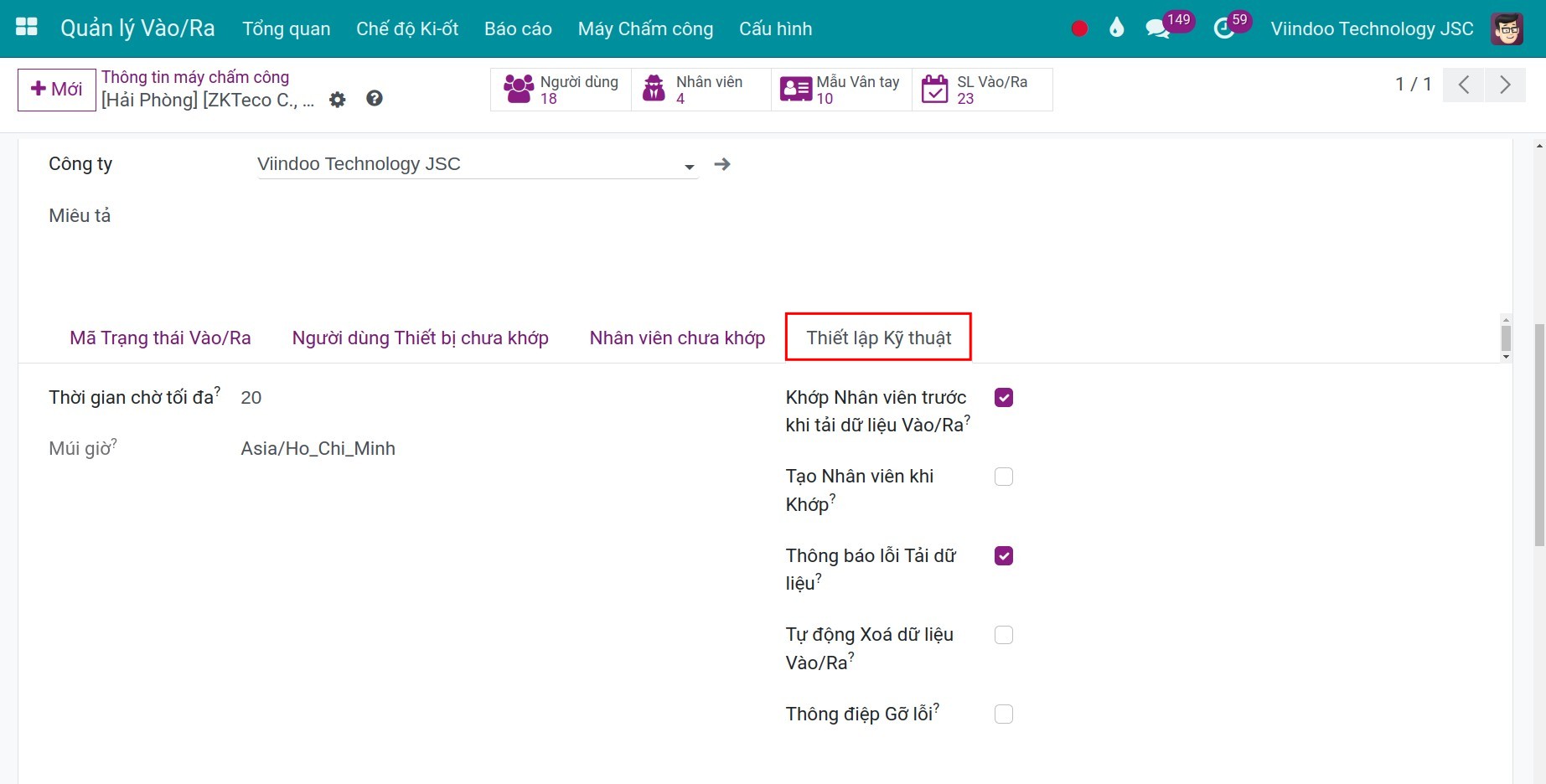Open the Người dùng 18 smart button
Image resolution: width=1546 pixels, height=784 pixels.
coord(561,90)
